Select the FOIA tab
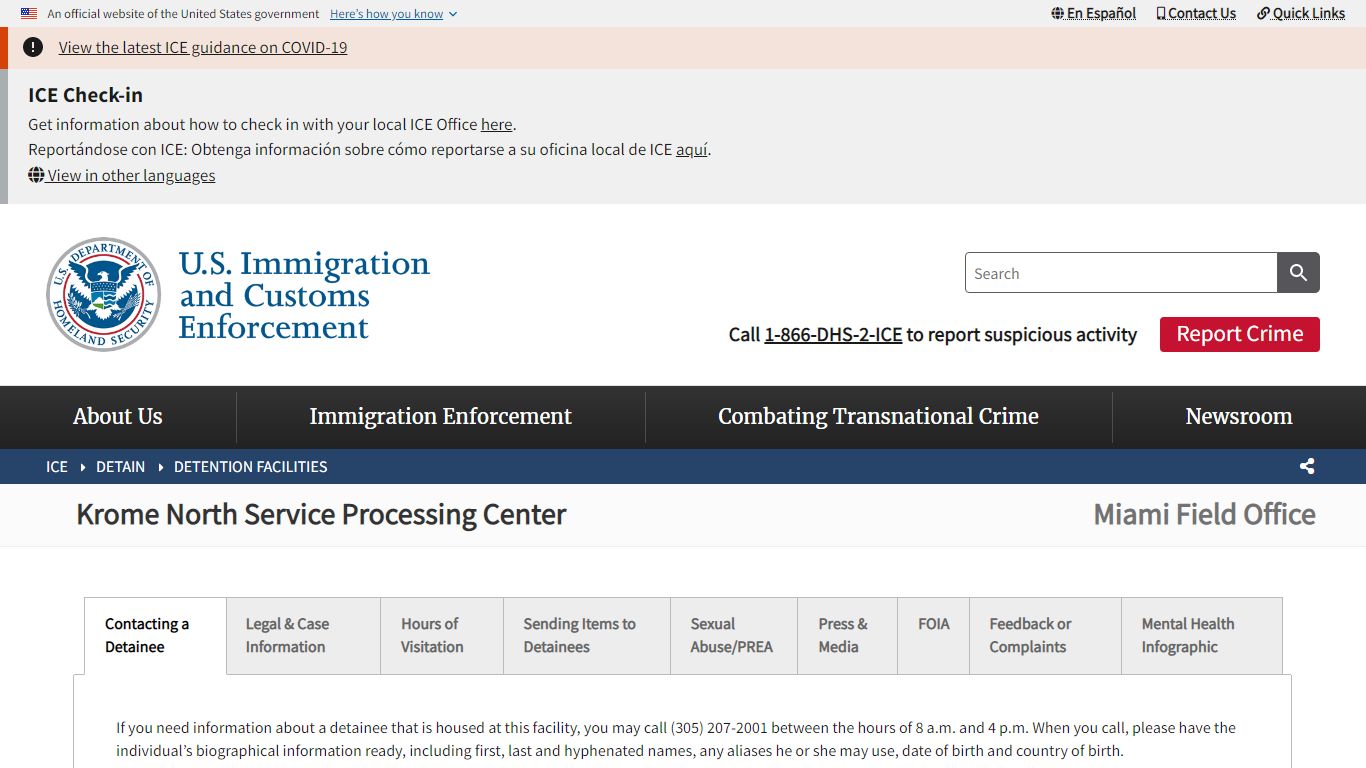The width and height of the screenshot is (1366, 768). coord(933,635)
